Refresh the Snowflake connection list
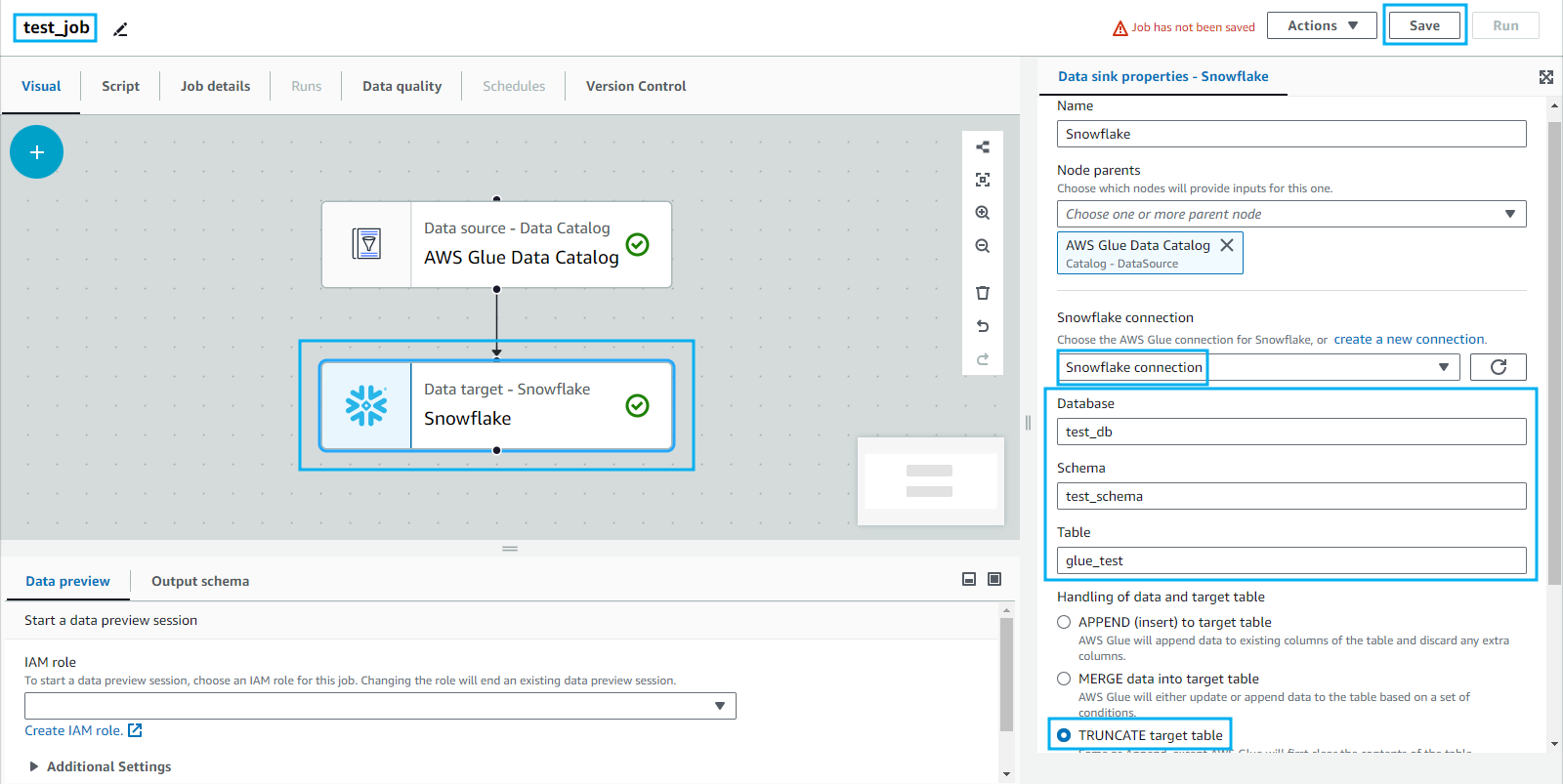Viewport: 1563px width, 784px height. click(1499, 367)
